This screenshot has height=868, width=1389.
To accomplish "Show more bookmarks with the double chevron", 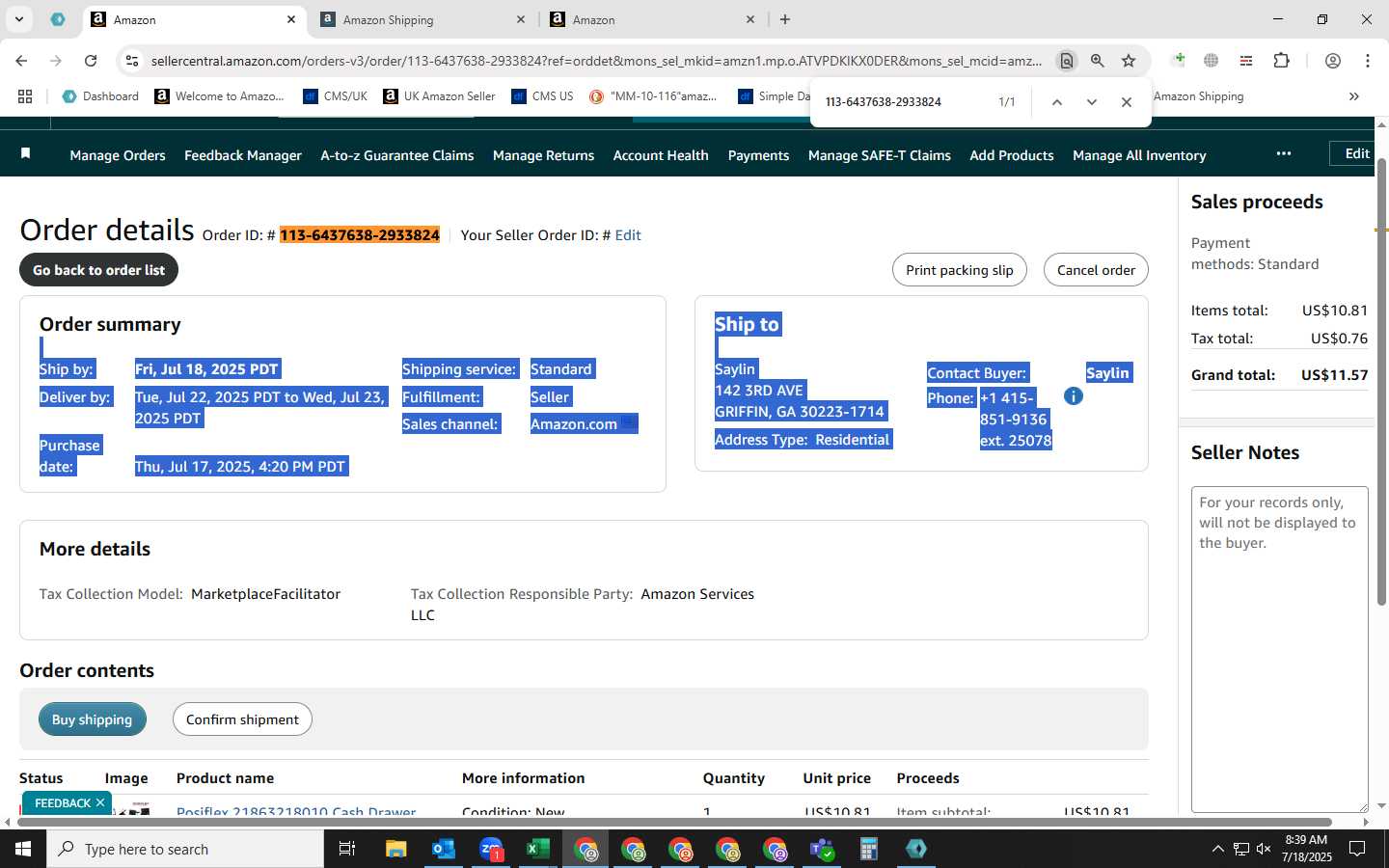I will [x=1354, y=96].
